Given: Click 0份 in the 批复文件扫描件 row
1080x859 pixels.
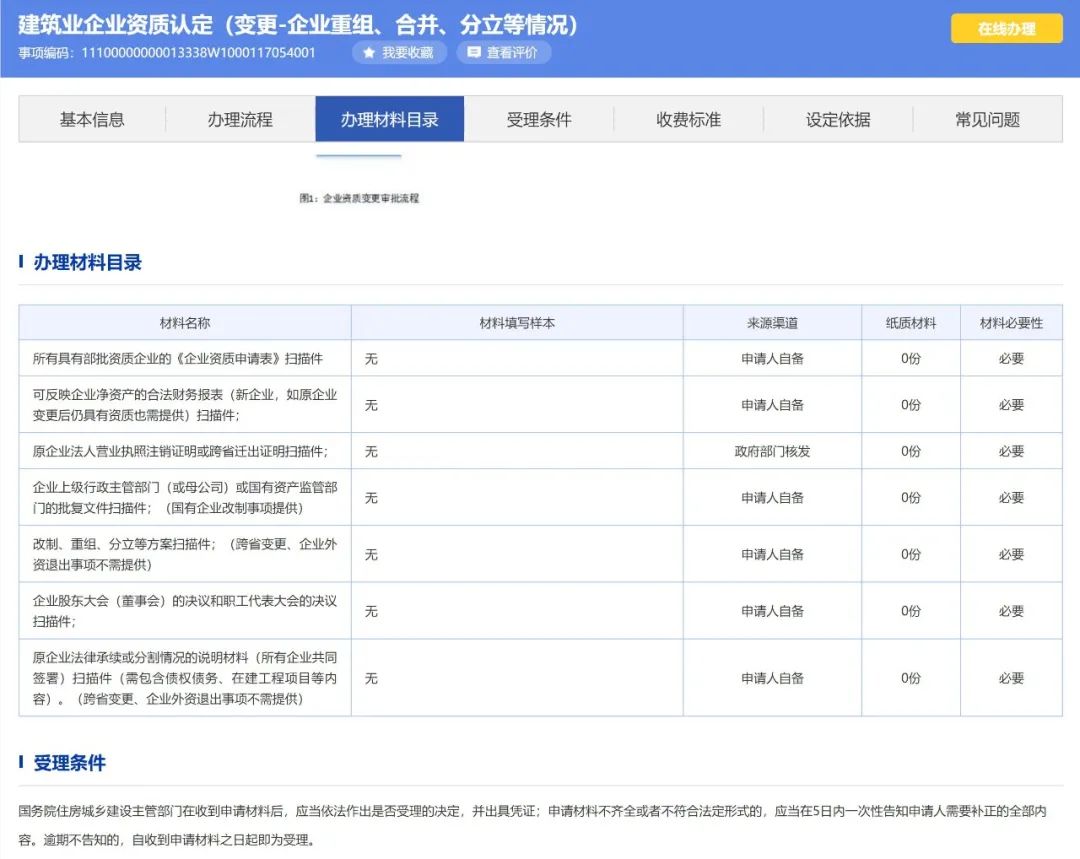Looking at the screenshot, I should click(x=911, y=497).
